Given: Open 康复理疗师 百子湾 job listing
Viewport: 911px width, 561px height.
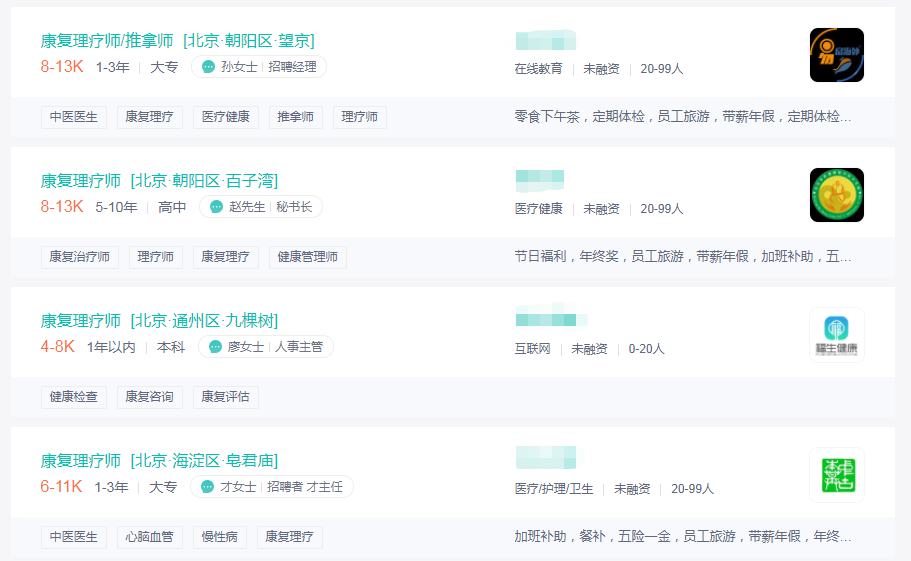Looking at the screenshot, I should coord(159,181).
